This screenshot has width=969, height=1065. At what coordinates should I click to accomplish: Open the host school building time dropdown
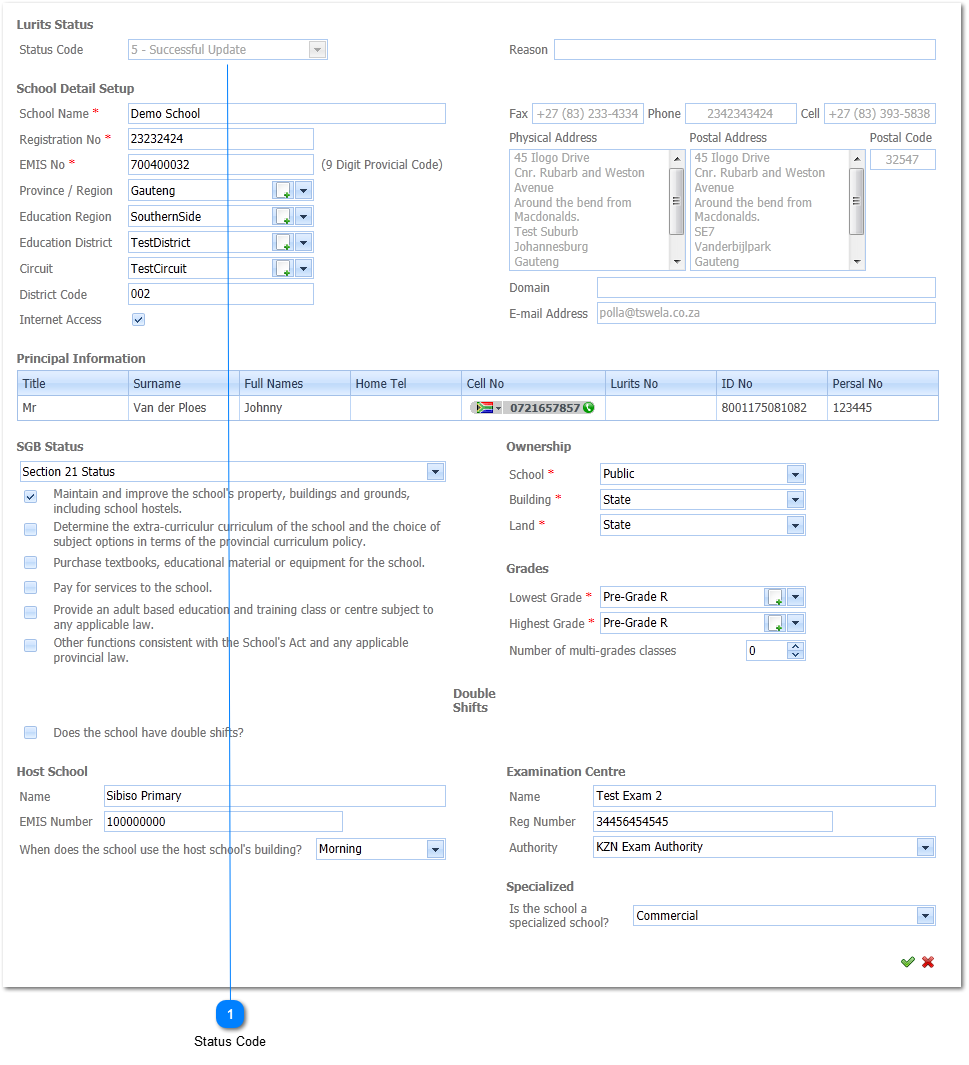(x=435, y=849)
